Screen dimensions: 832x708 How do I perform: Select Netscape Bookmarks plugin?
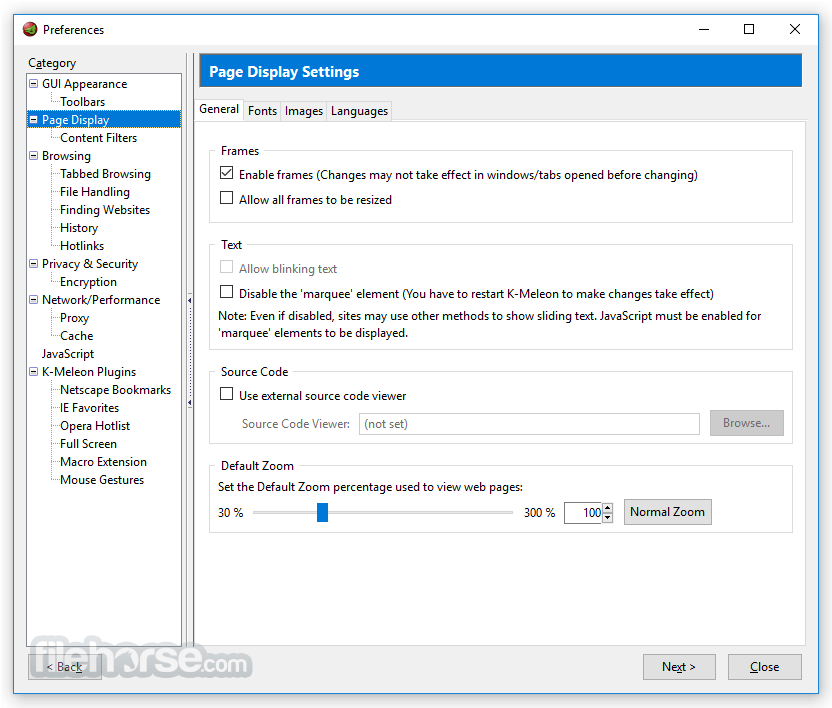[x=115, y=390]
